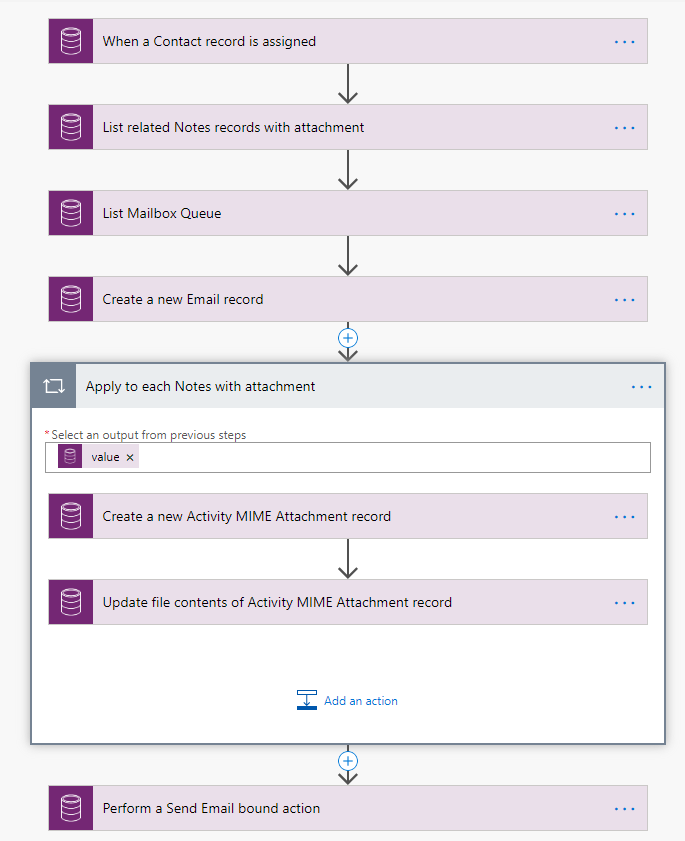Click the insert step plus below the loop
The image size is (685, 841).
click(347, 760)
